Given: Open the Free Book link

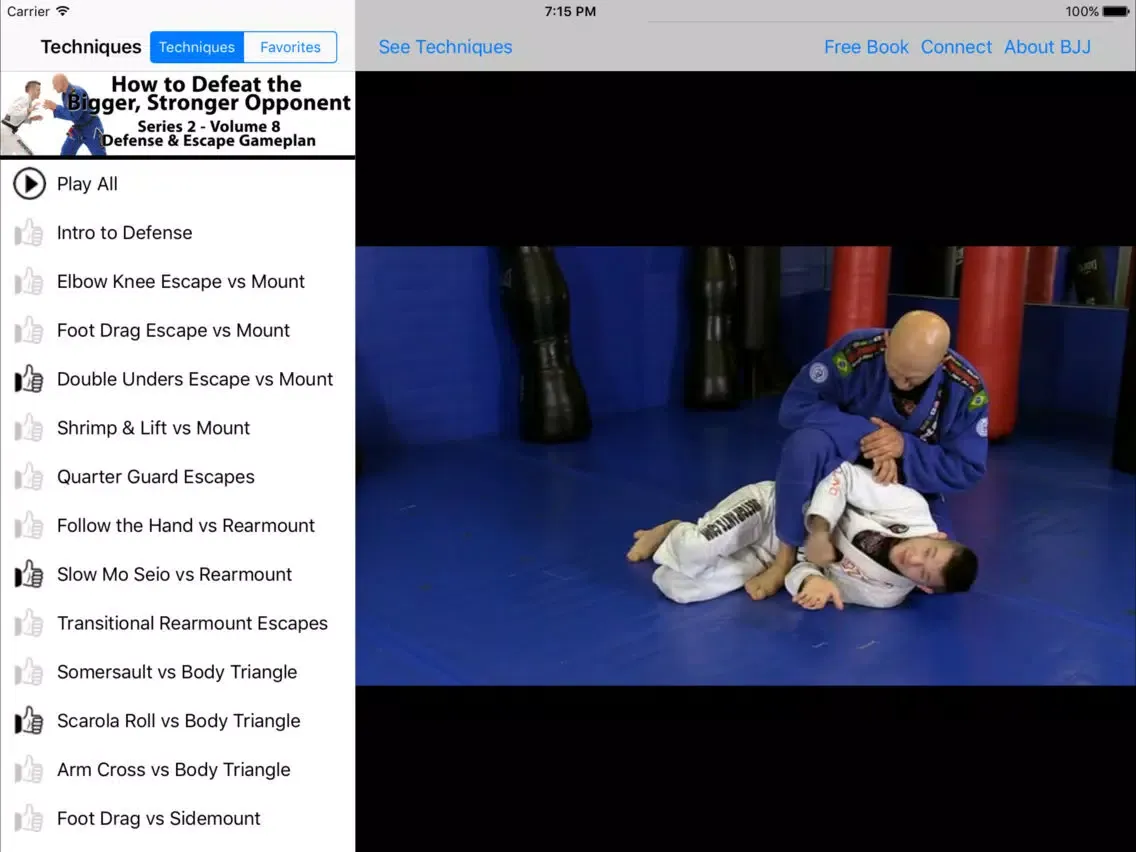Looking at the screenshot, I should pyautogui.click(x=866, y=47).
